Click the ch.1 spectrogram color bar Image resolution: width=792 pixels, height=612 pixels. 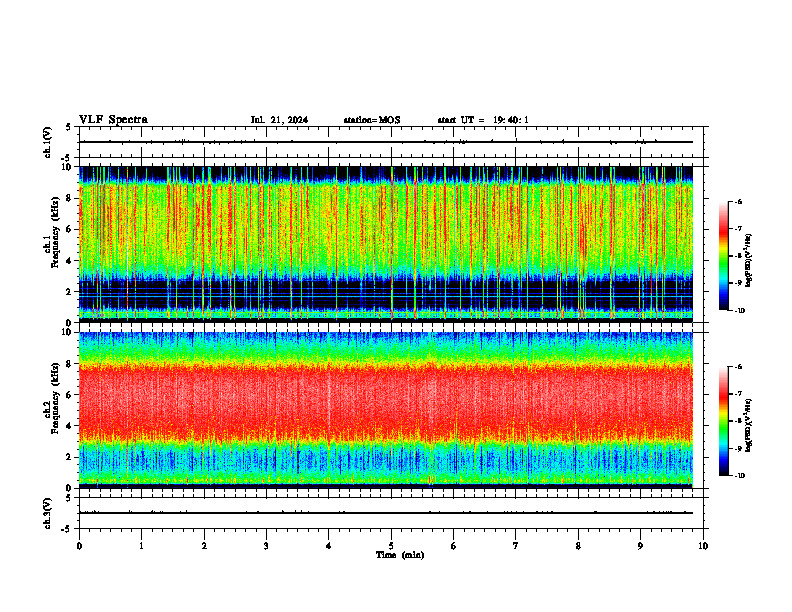(x=723, y=256)
